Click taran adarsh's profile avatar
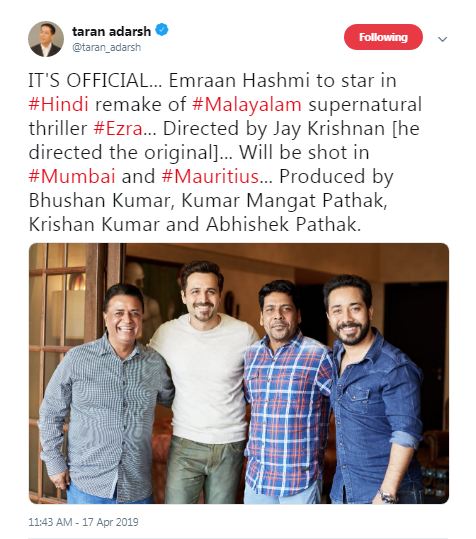Image resolution: width=476 pixels, height=539 pixels. point(46,39)
